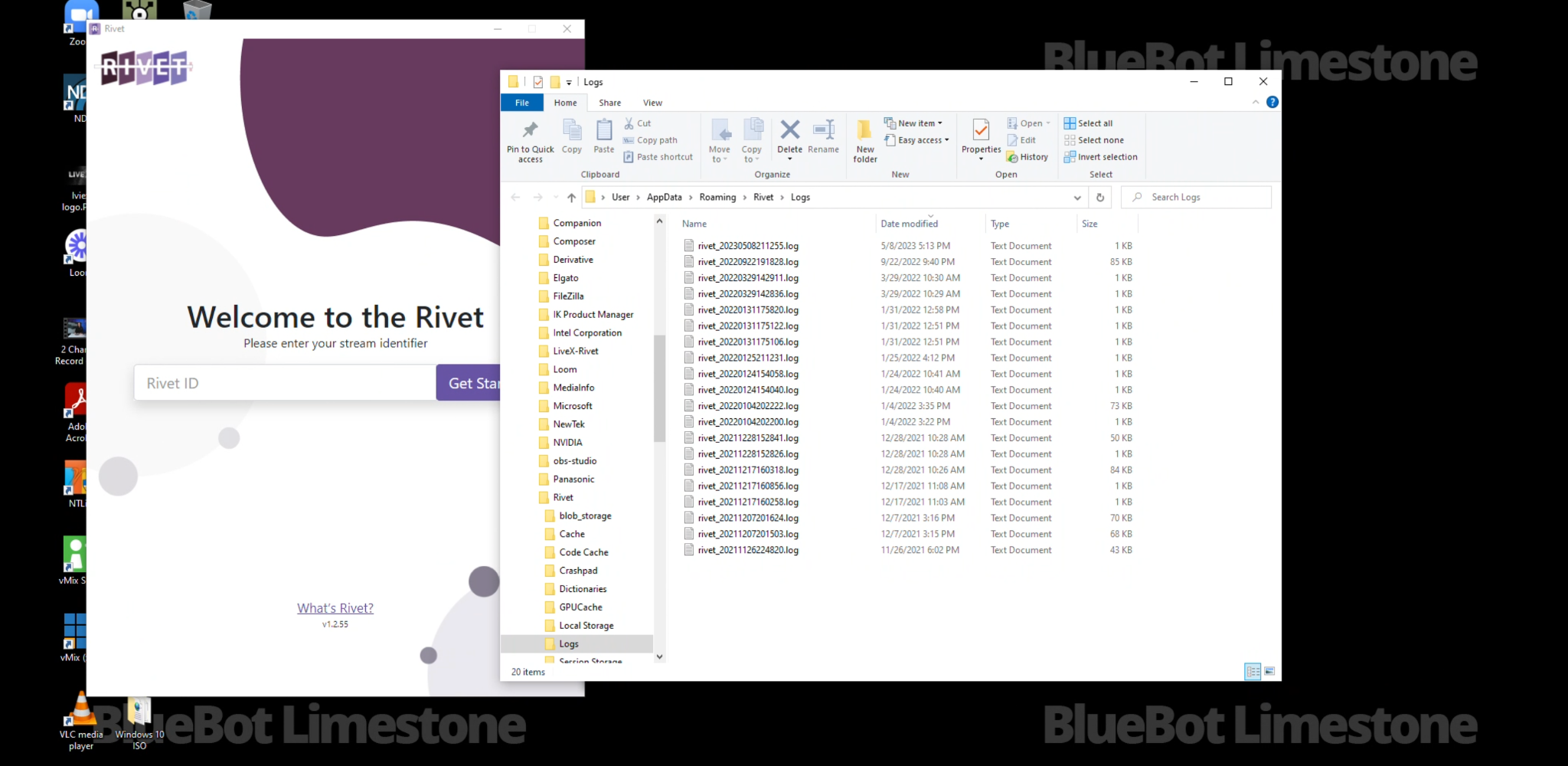Screen dimensions: 1568x766
Task: Click the Rename icon
Action: point(824,129)
